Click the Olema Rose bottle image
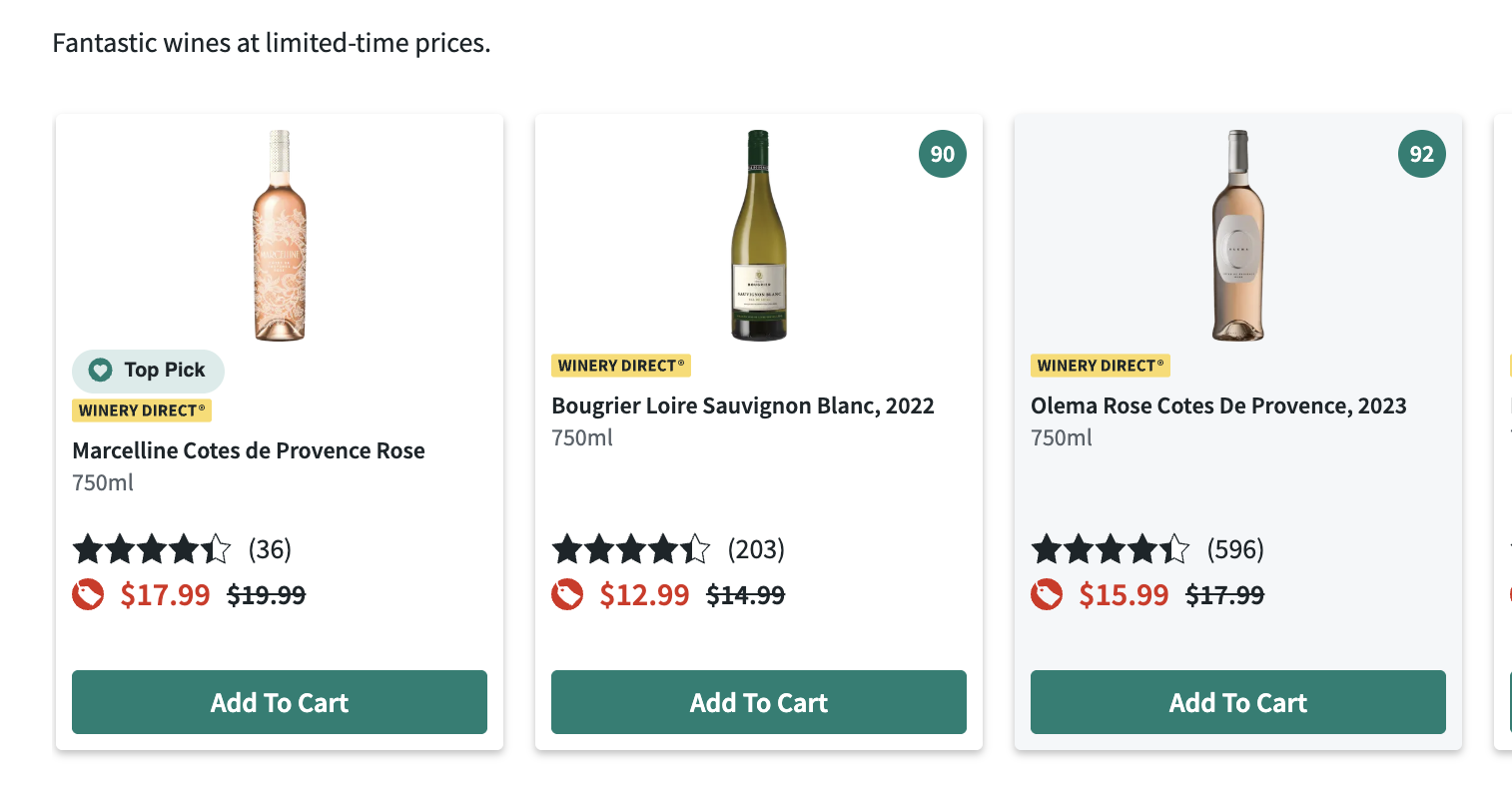 (1237, 236)
